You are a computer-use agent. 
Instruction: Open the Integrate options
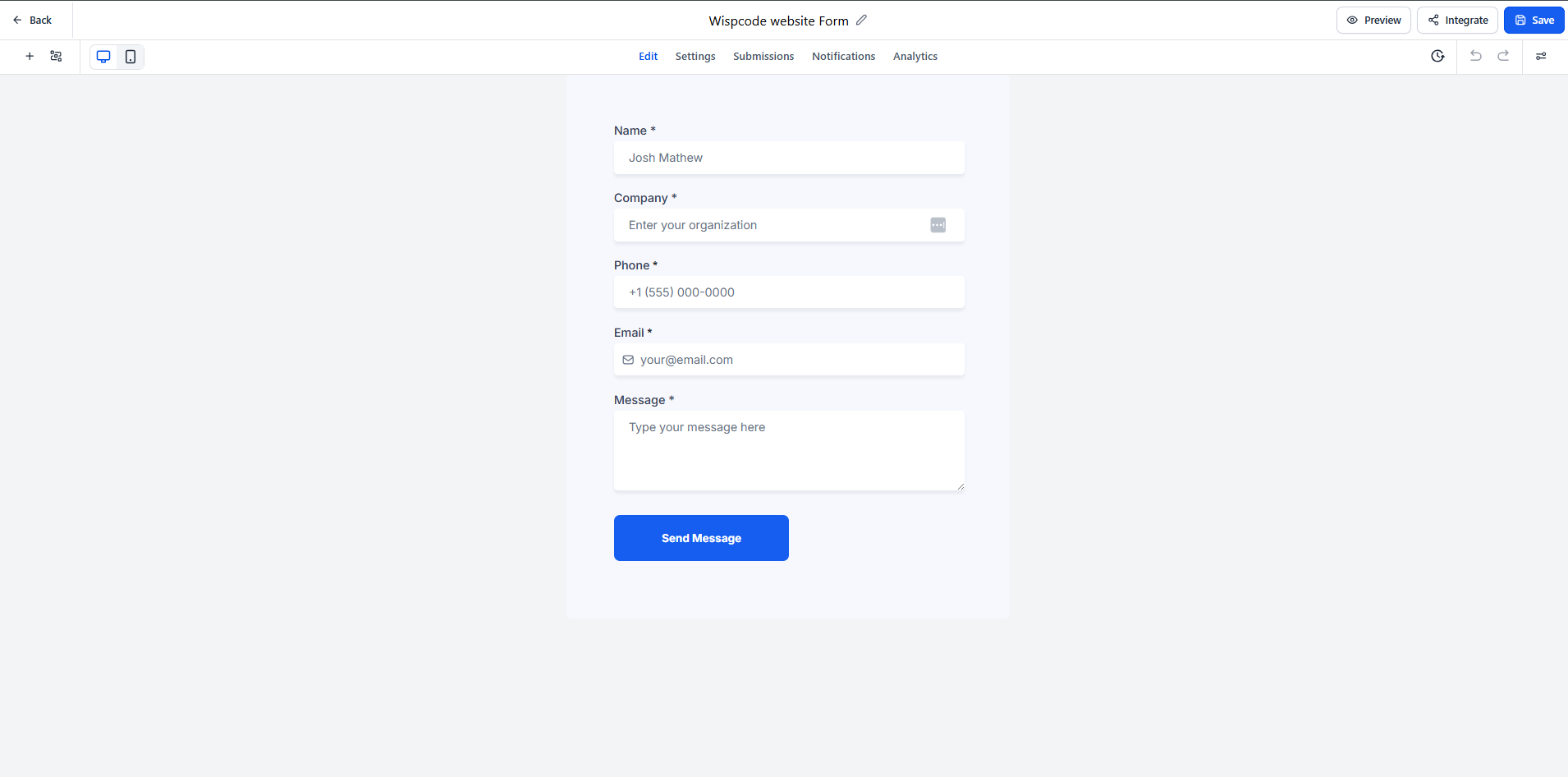click(1457, 20)
